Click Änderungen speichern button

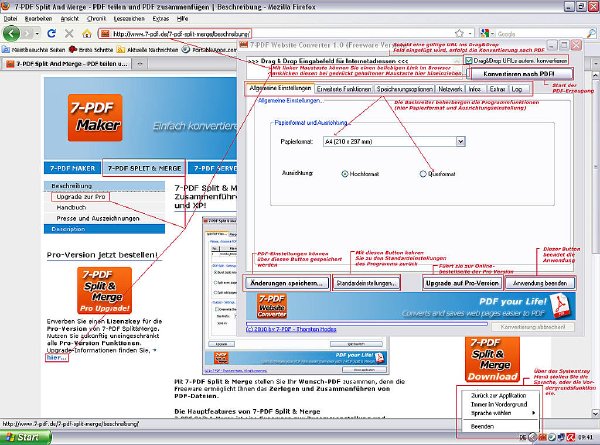[287, 284]
